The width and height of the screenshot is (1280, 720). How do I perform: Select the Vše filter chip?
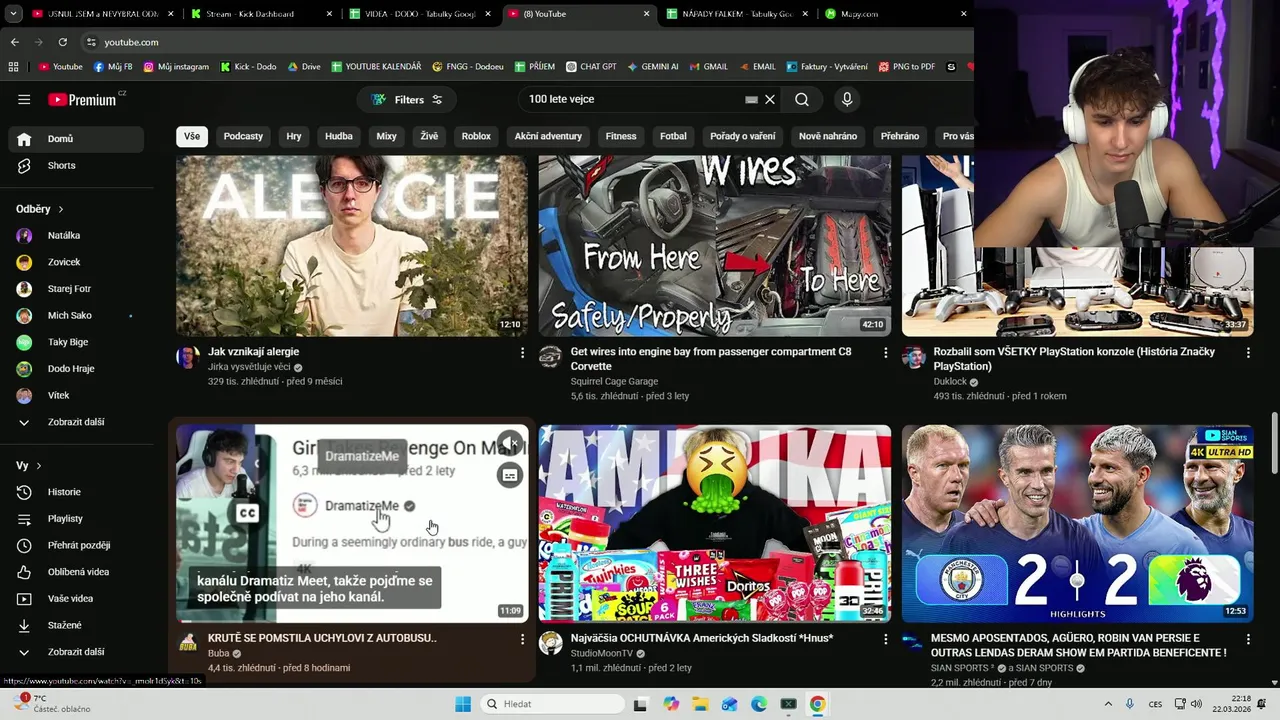click(192, 136)
